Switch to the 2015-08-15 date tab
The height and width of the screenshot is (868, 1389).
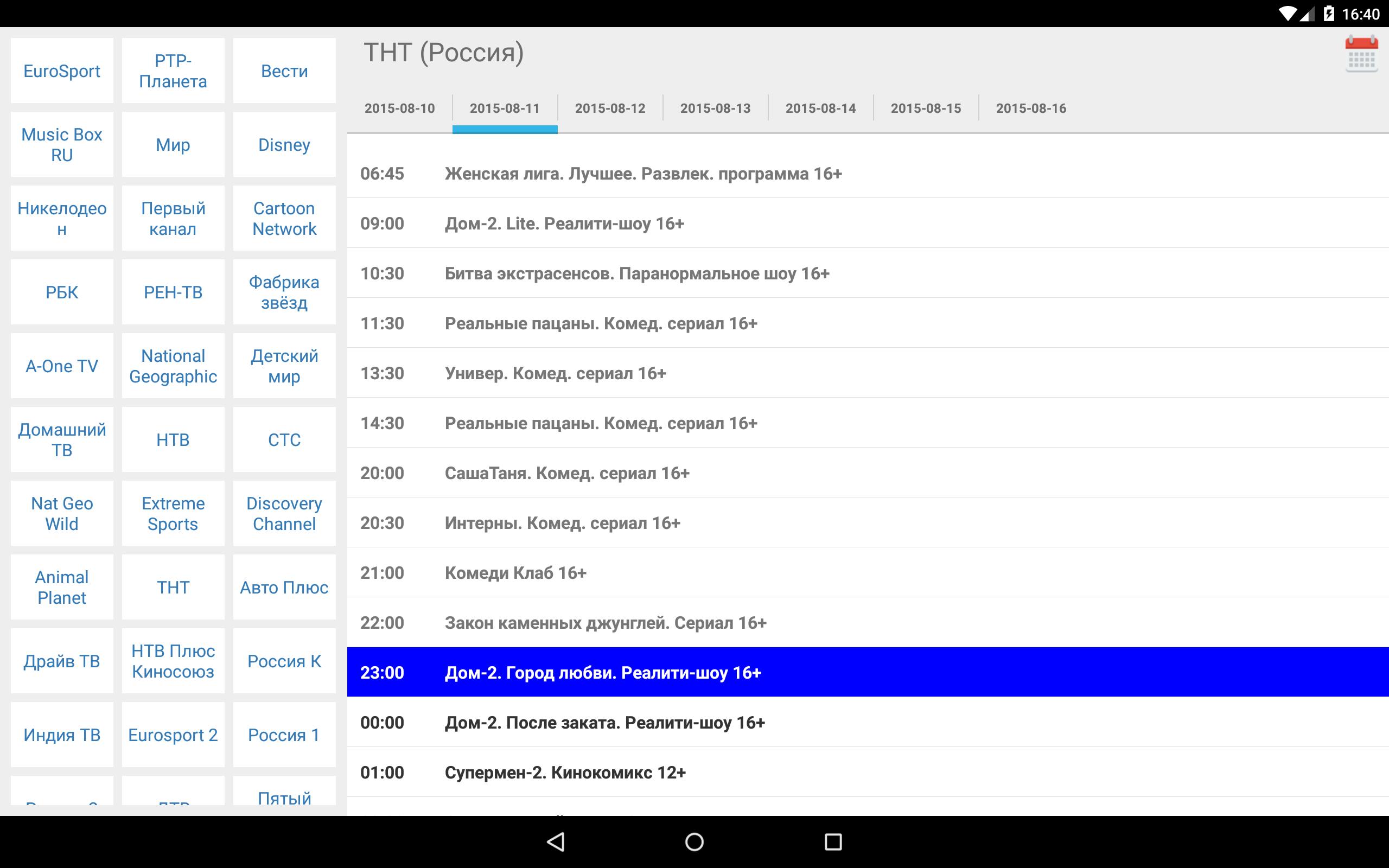click(926, 108)
